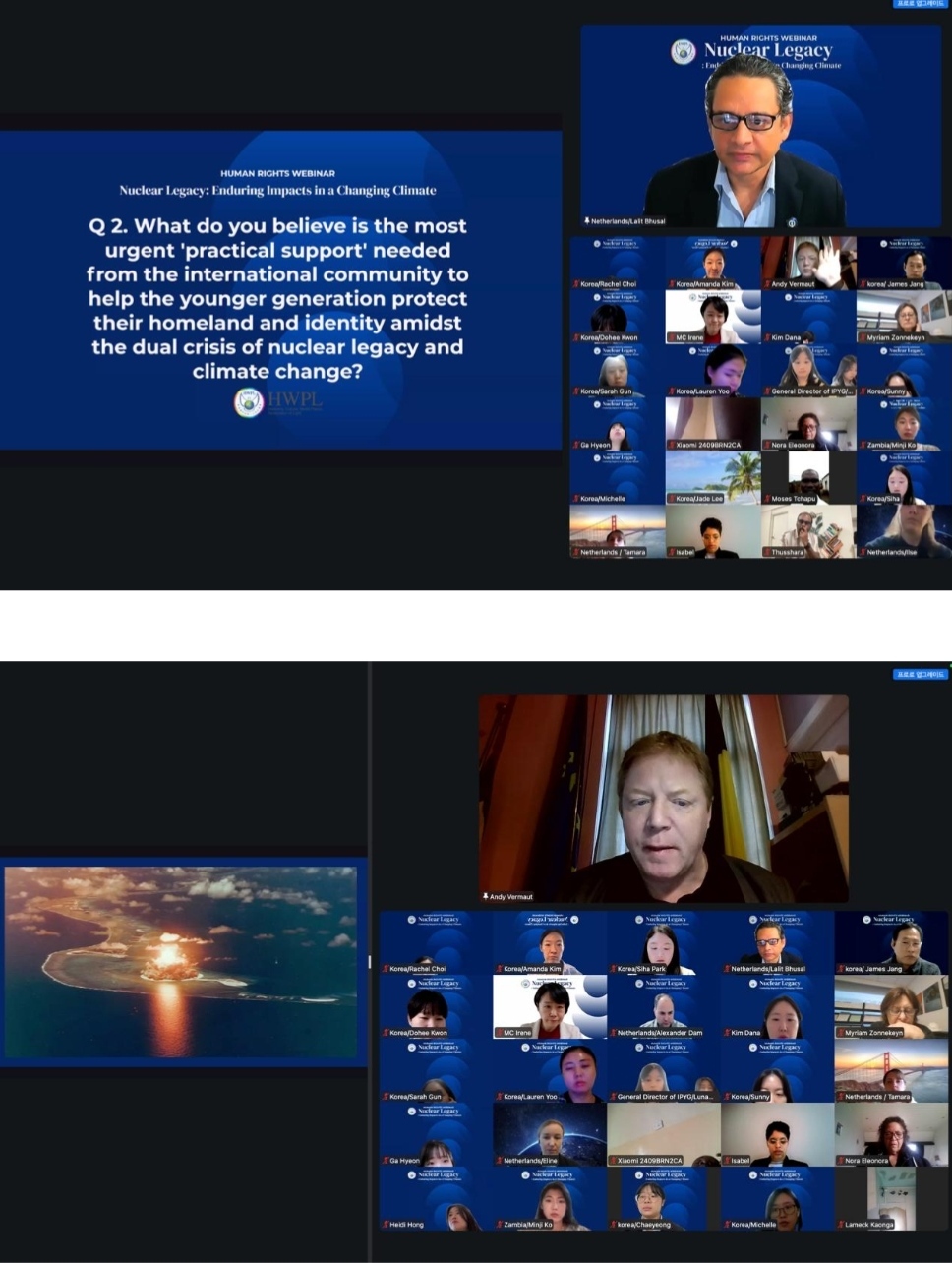Click the shared nuclear explosion image
The width and height of the screenshot is (952, 1263).
pos(183,961)
